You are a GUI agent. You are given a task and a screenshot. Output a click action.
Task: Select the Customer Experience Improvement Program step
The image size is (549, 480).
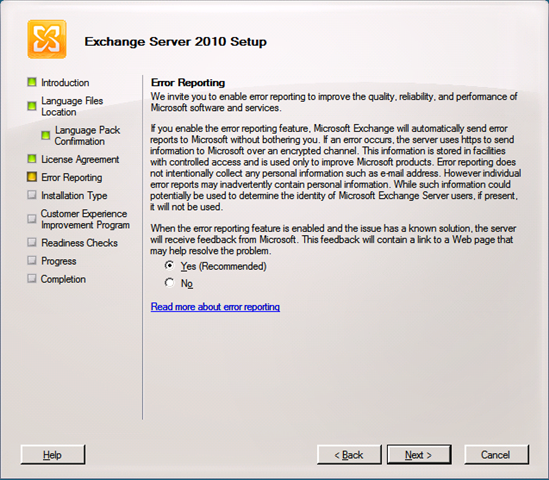coord(85,219)
